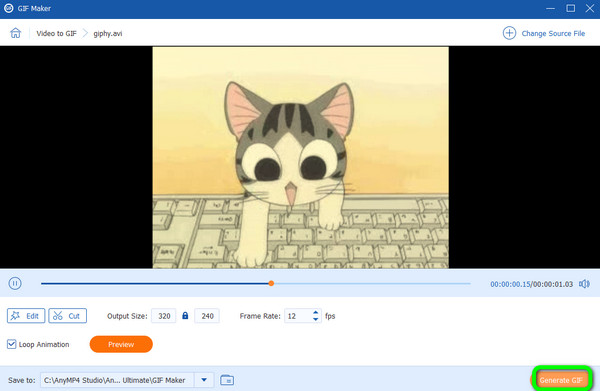Click the orange Preview button
The image size is (600, 391).
click(121, 344)
